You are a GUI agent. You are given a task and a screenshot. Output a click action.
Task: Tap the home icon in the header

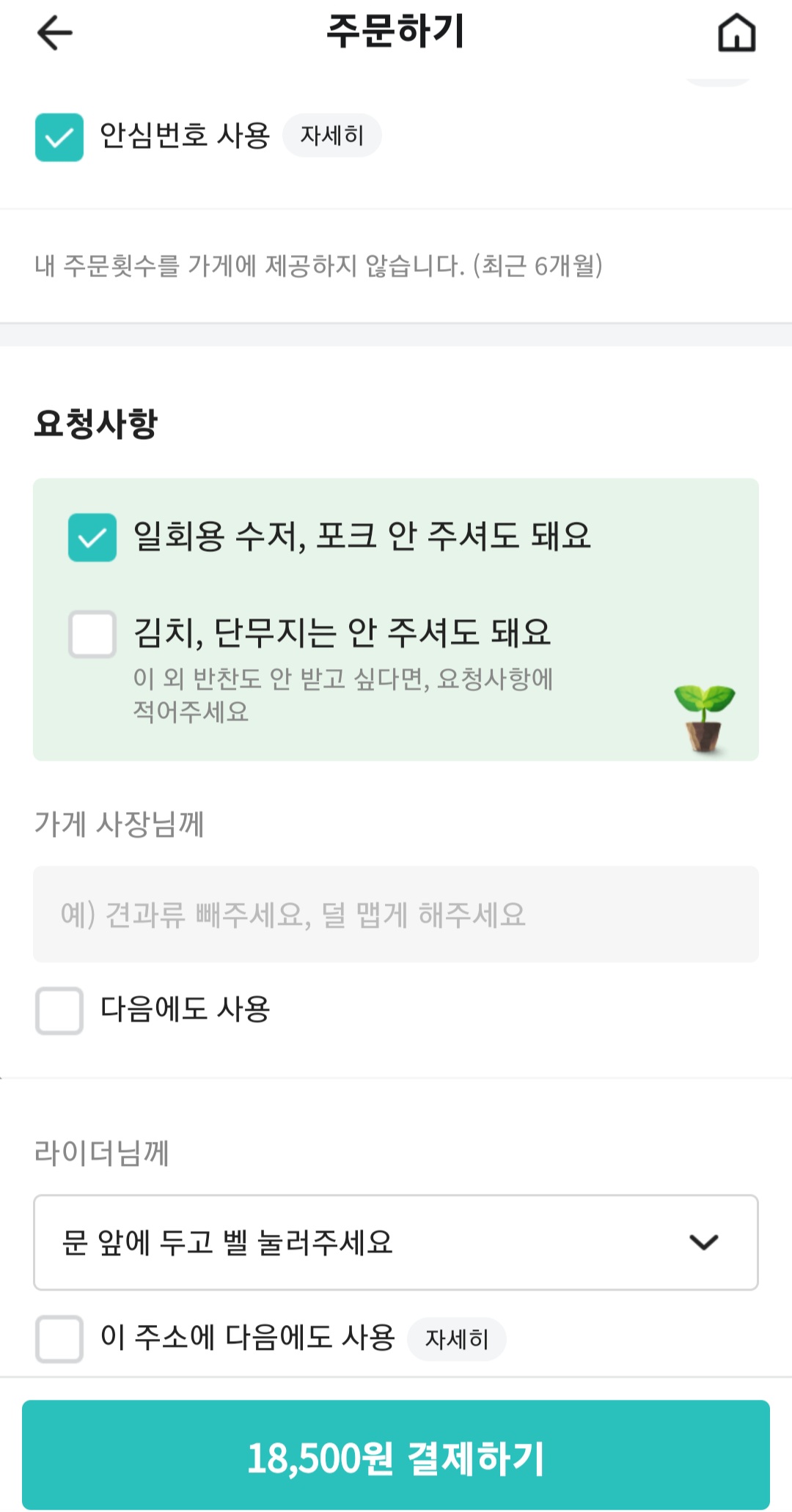tap(736, 33)
